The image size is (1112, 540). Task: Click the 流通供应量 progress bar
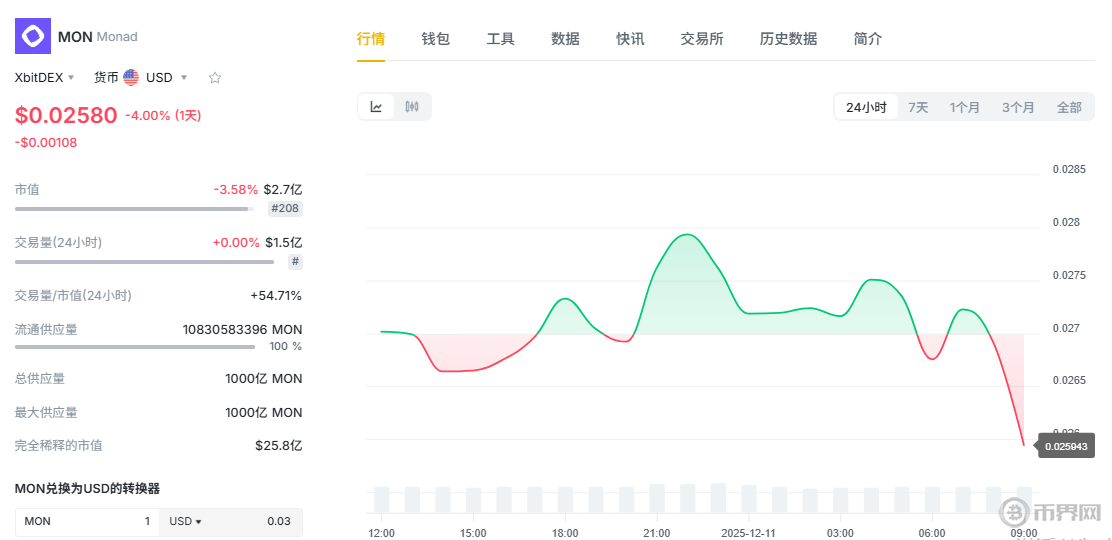(x=135, y=347)
